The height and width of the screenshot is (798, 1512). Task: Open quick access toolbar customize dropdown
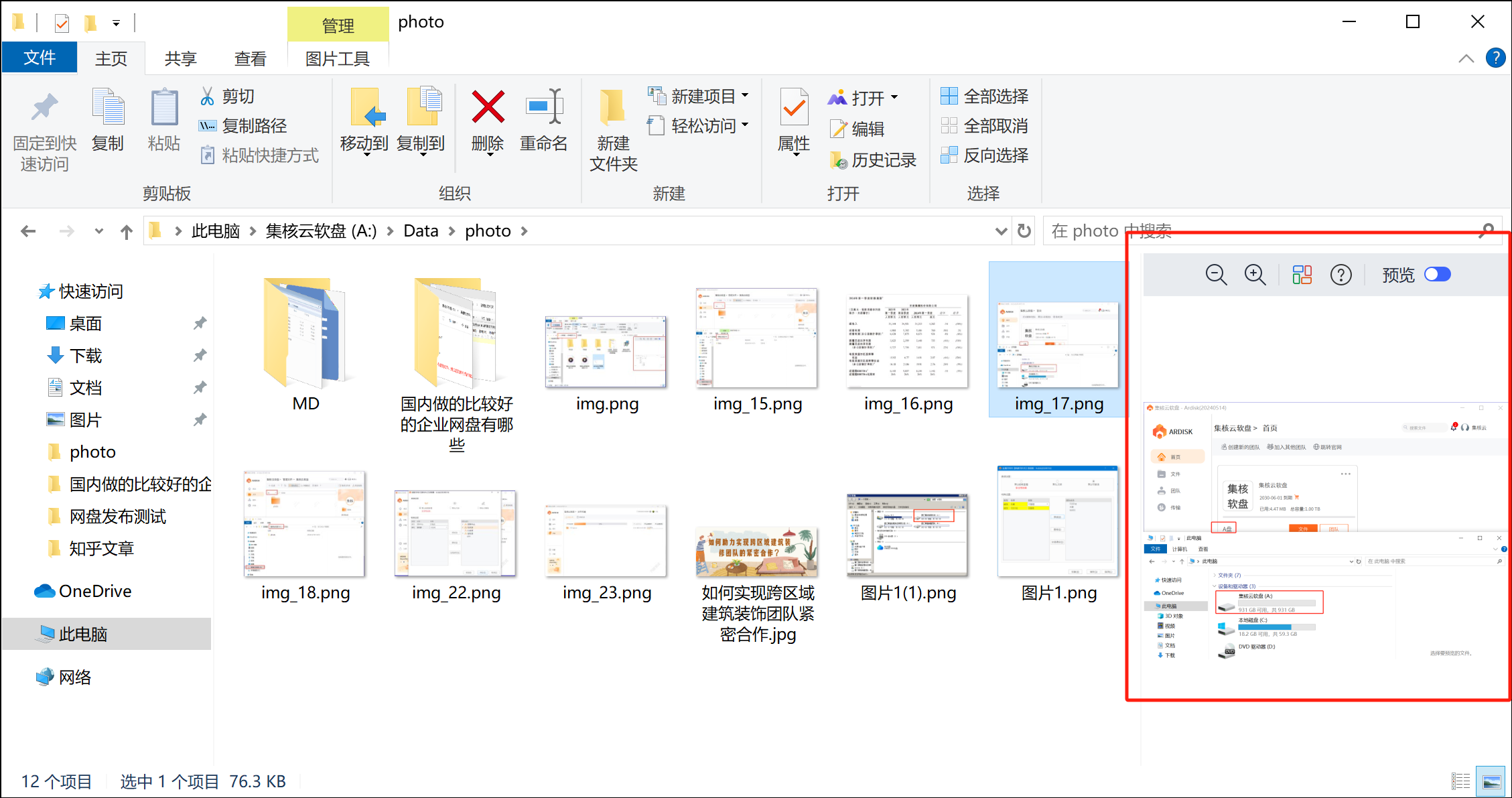pyautogui.click(x=116, y=23)
